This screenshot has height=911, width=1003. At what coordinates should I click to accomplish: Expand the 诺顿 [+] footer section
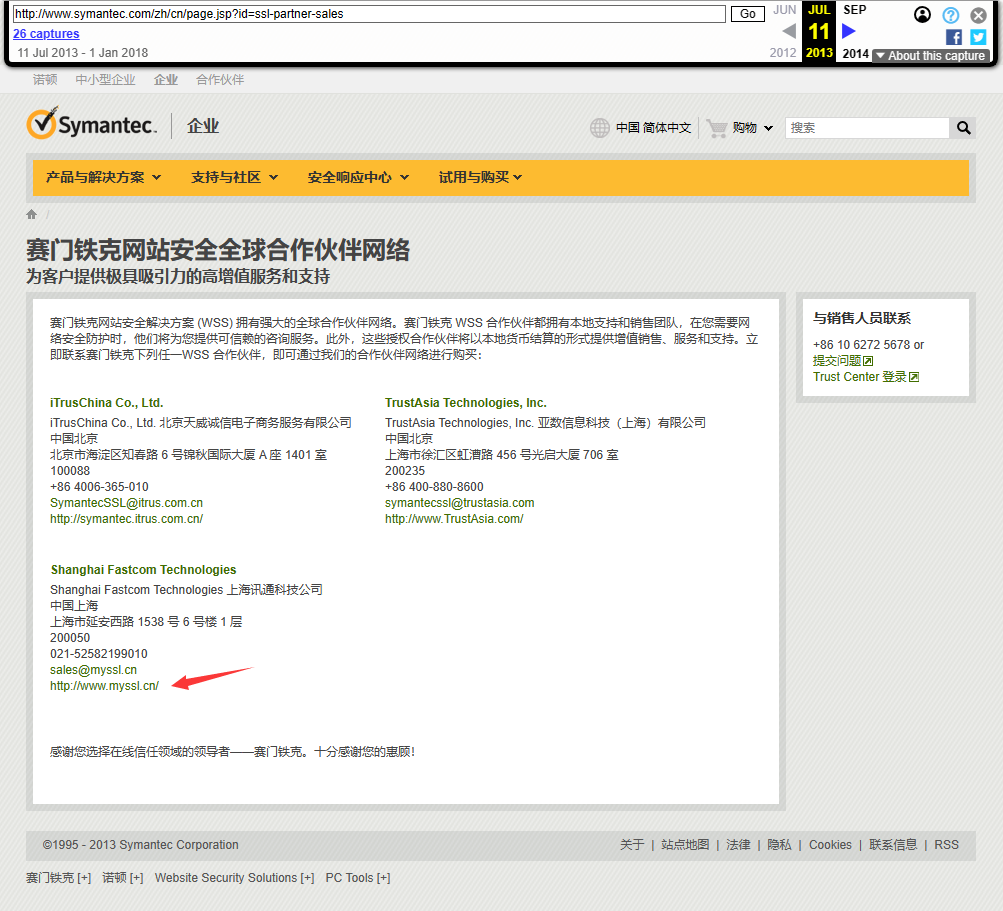(x=123, y=878)
